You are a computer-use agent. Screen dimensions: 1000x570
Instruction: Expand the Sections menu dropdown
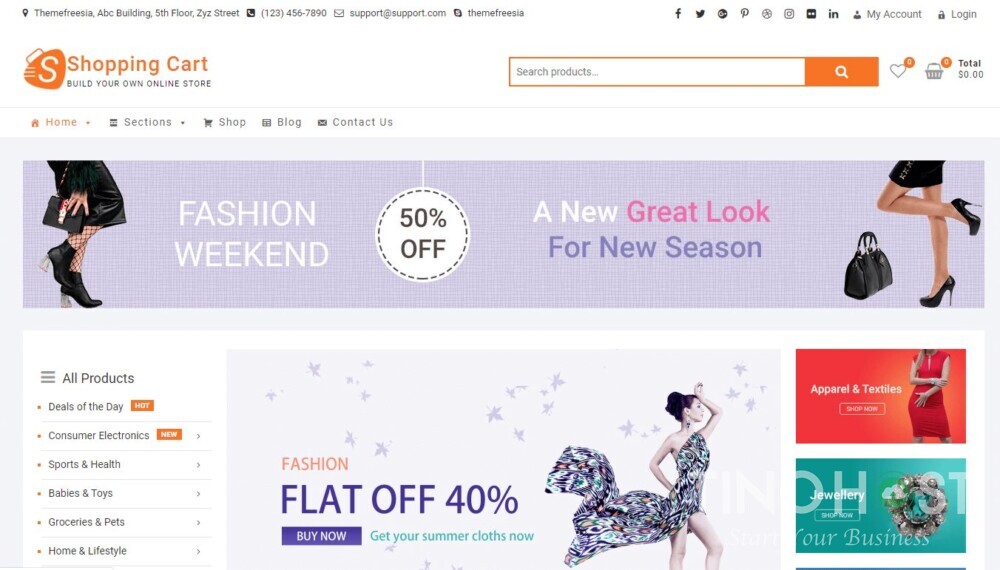147,122
